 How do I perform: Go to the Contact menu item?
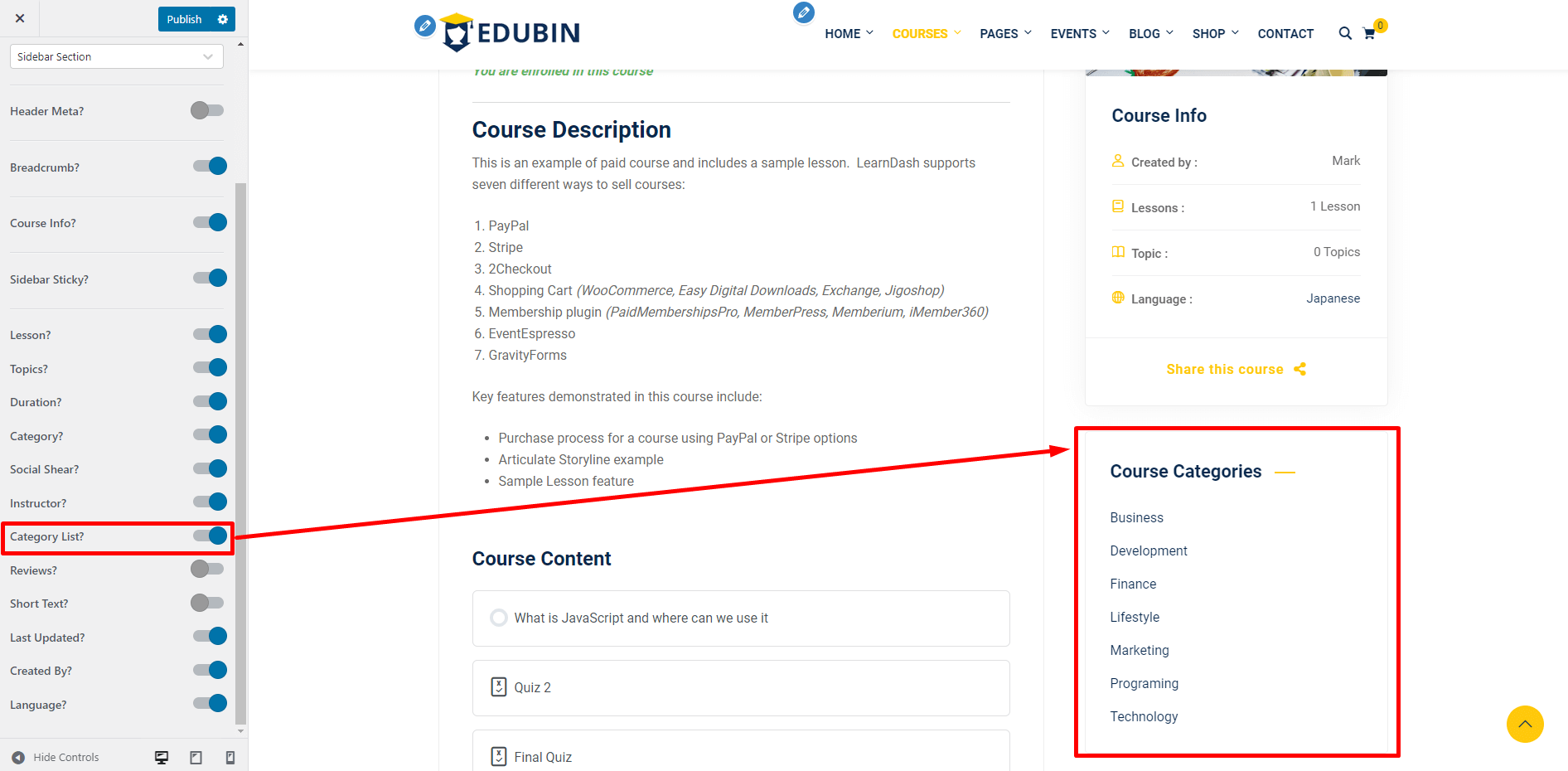(x=1285, y=34)
